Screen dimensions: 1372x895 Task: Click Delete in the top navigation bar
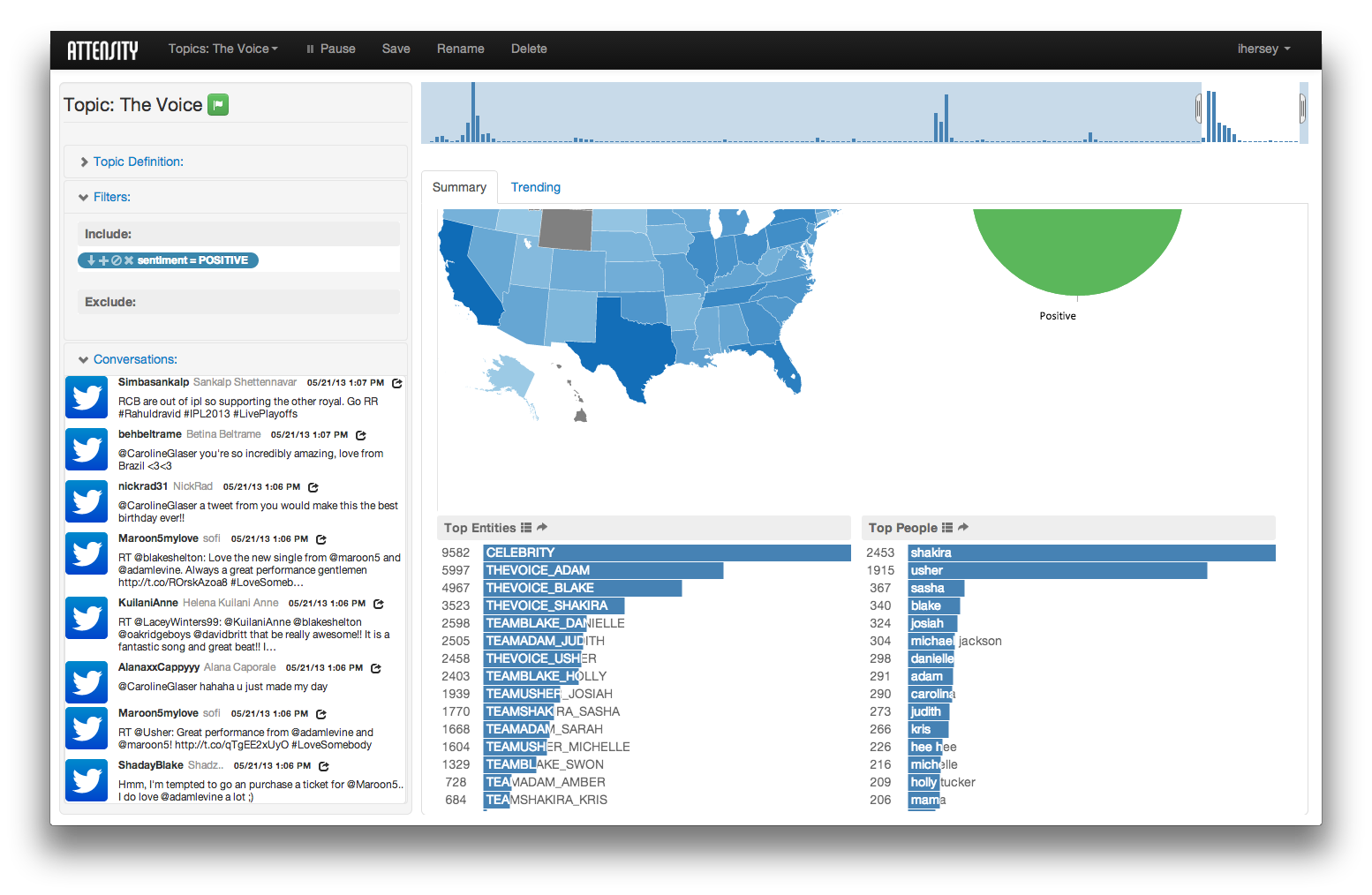(529, 49)
